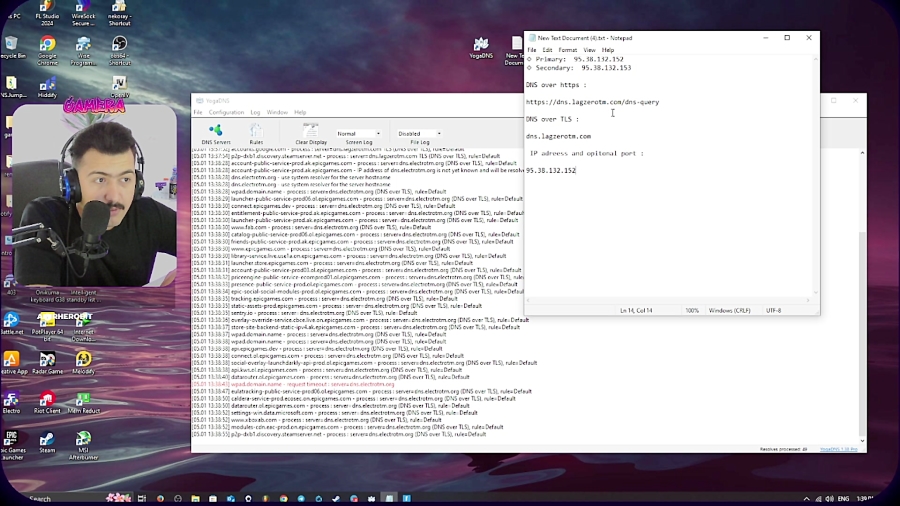900x506 pixels.
Task: Open Notepad's Format menu
Action: [567, 50]
